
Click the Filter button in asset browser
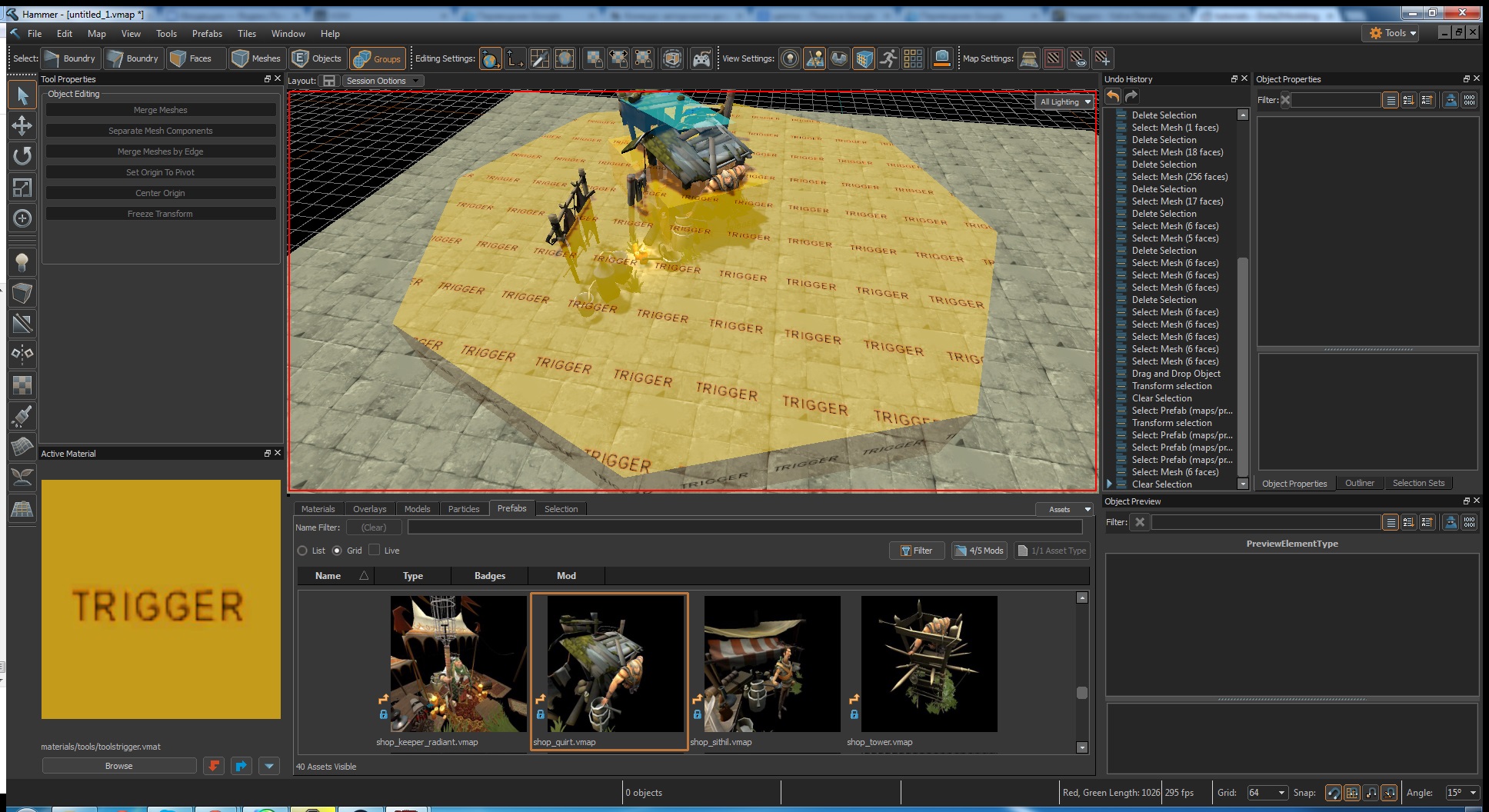click(917, 551)
